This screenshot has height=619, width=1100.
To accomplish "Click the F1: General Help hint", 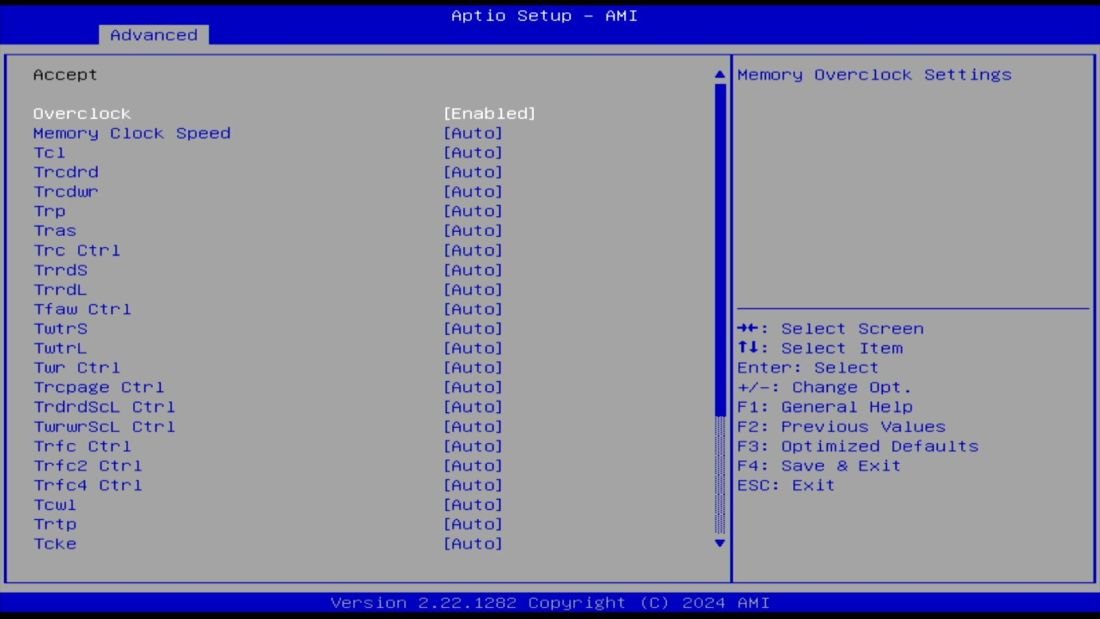I will pyautogui.click(x=825, y=407).
